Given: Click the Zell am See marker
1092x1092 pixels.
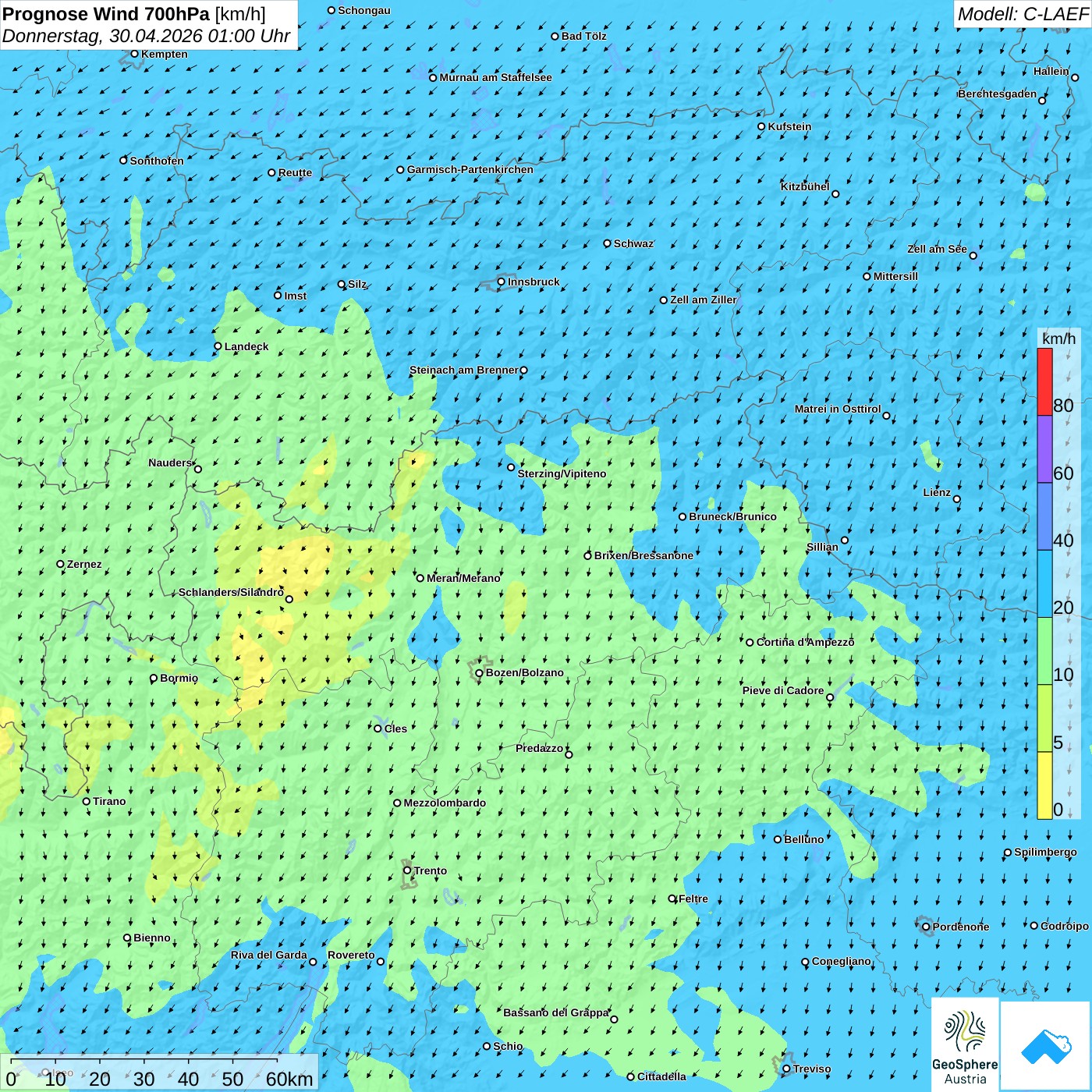Looking at the screenshot, I should (x=973, y=255).
